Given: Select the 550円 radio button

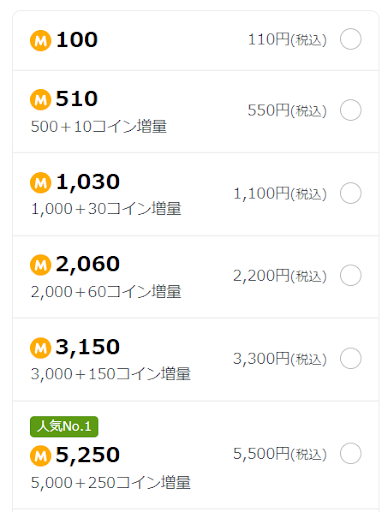Looking at the screenshot, I should pos(351,110).
